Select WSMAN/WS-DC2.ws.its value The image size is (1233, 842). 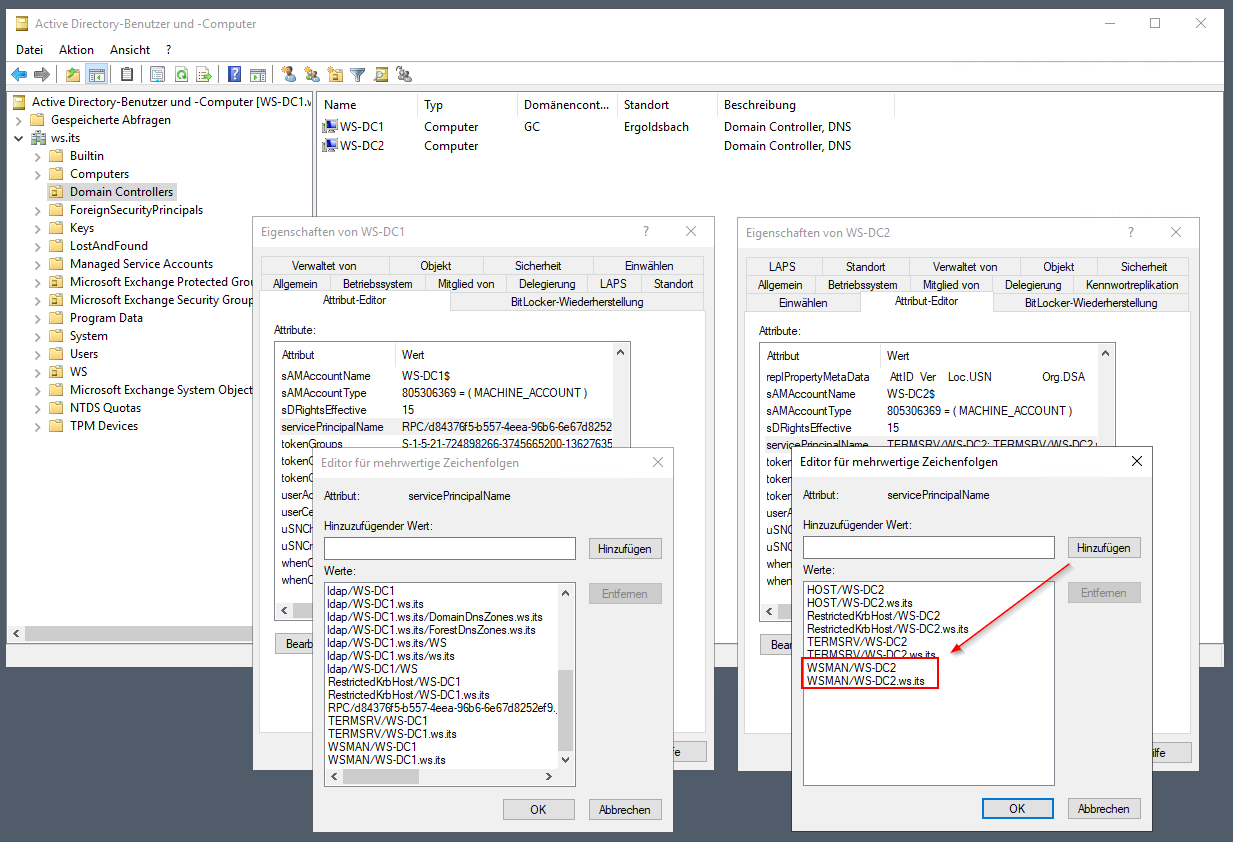pos(866,681)
